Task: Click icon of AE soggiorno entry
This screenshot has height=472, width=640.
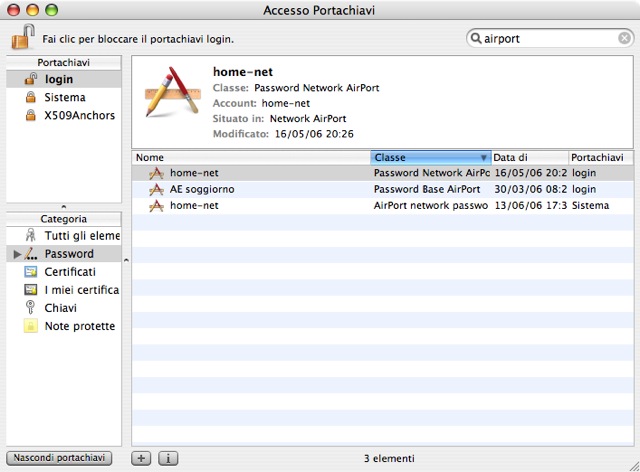Action: pyautogui.click(x=156, y=189)
